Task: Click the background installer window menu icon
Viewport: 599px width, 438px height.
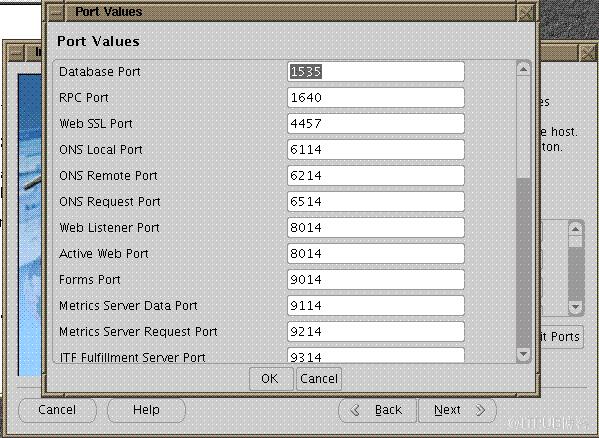Action: coord(16,52)
